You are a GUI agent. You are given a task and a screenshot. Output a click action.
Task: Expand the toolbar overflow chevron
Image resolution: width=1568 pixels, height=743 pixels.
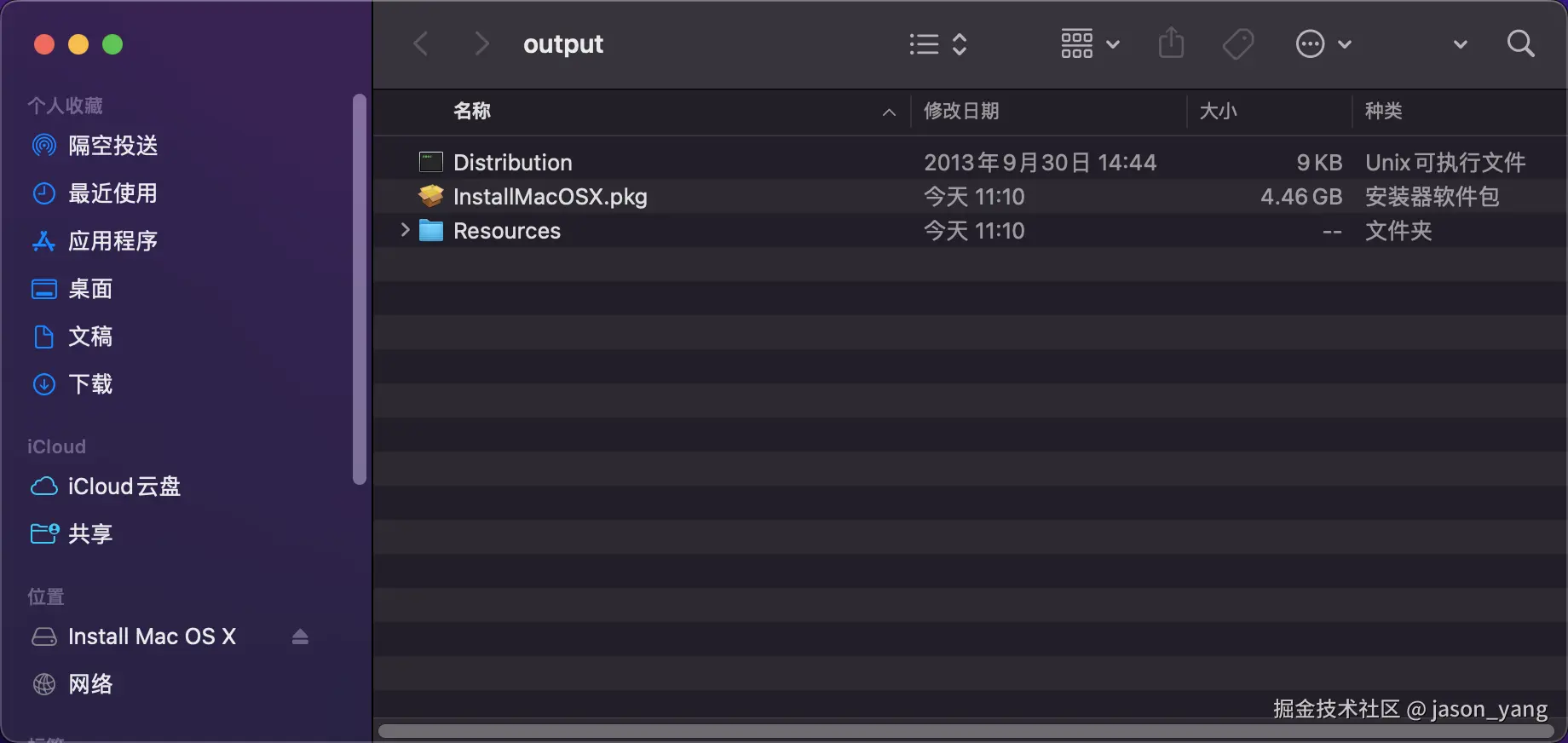[1460, 44]
